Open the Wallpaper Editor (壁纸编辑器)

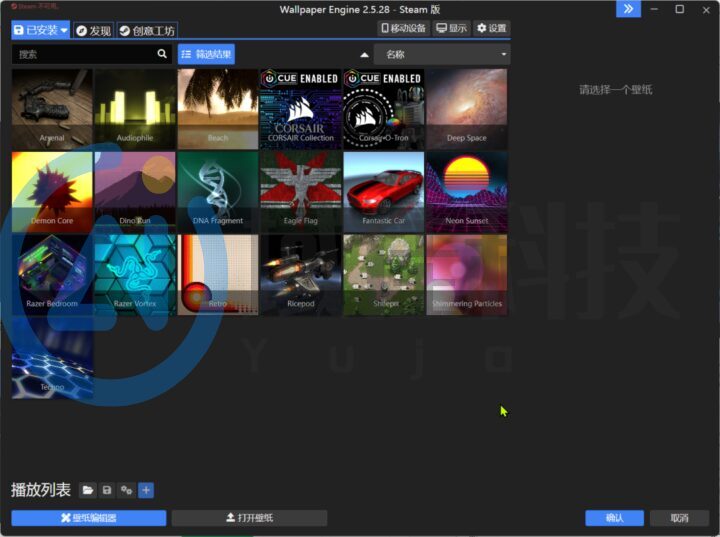click(x=89, y=518)
